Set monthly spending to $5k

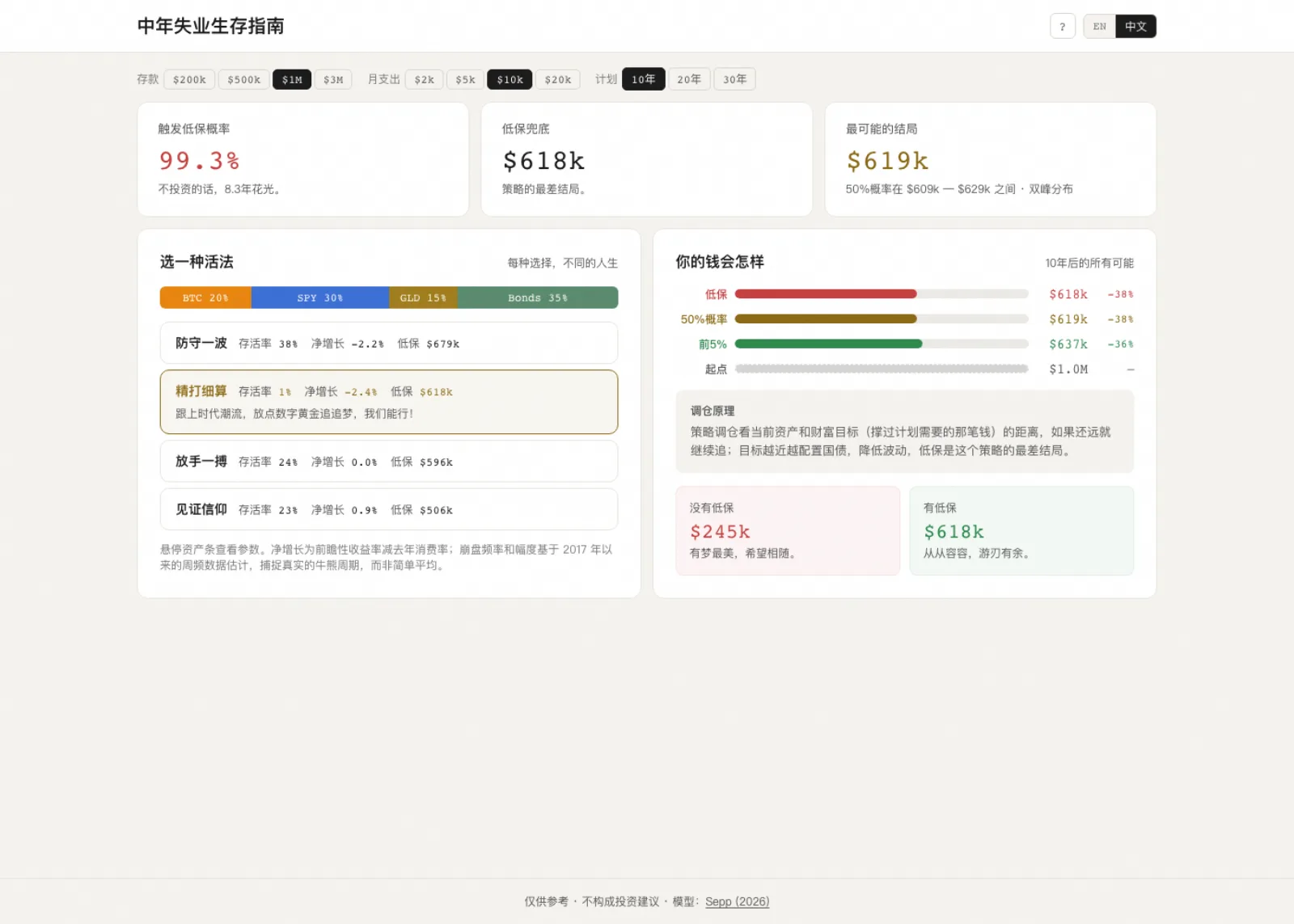click(465, 79)
